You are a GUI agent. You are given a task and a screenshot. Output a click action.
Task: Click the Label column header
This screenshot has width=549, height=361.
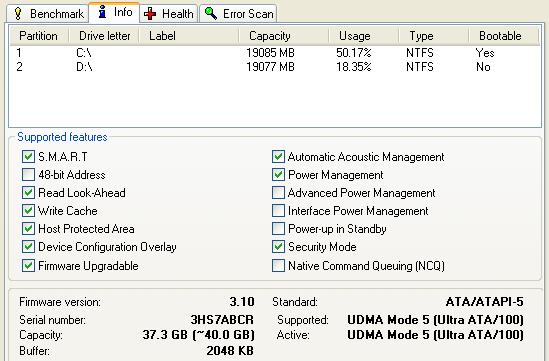pyautogui.click(x=189, y=36)
